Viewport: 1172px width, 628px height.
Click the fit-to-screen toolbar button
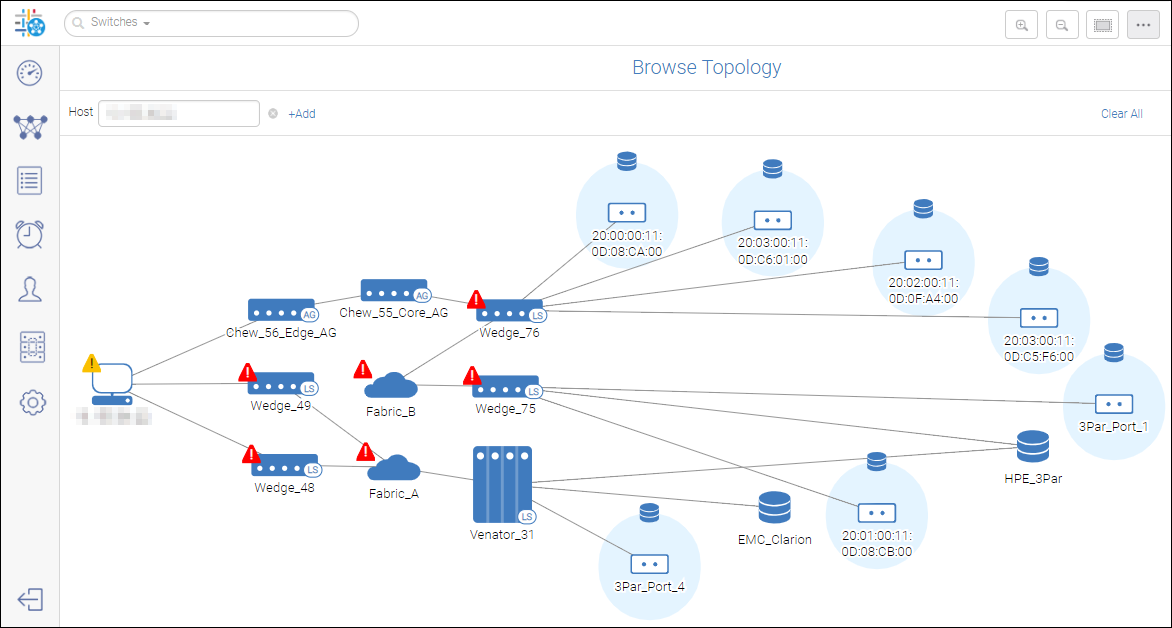pyautogui.click(x=1102, y=26)
